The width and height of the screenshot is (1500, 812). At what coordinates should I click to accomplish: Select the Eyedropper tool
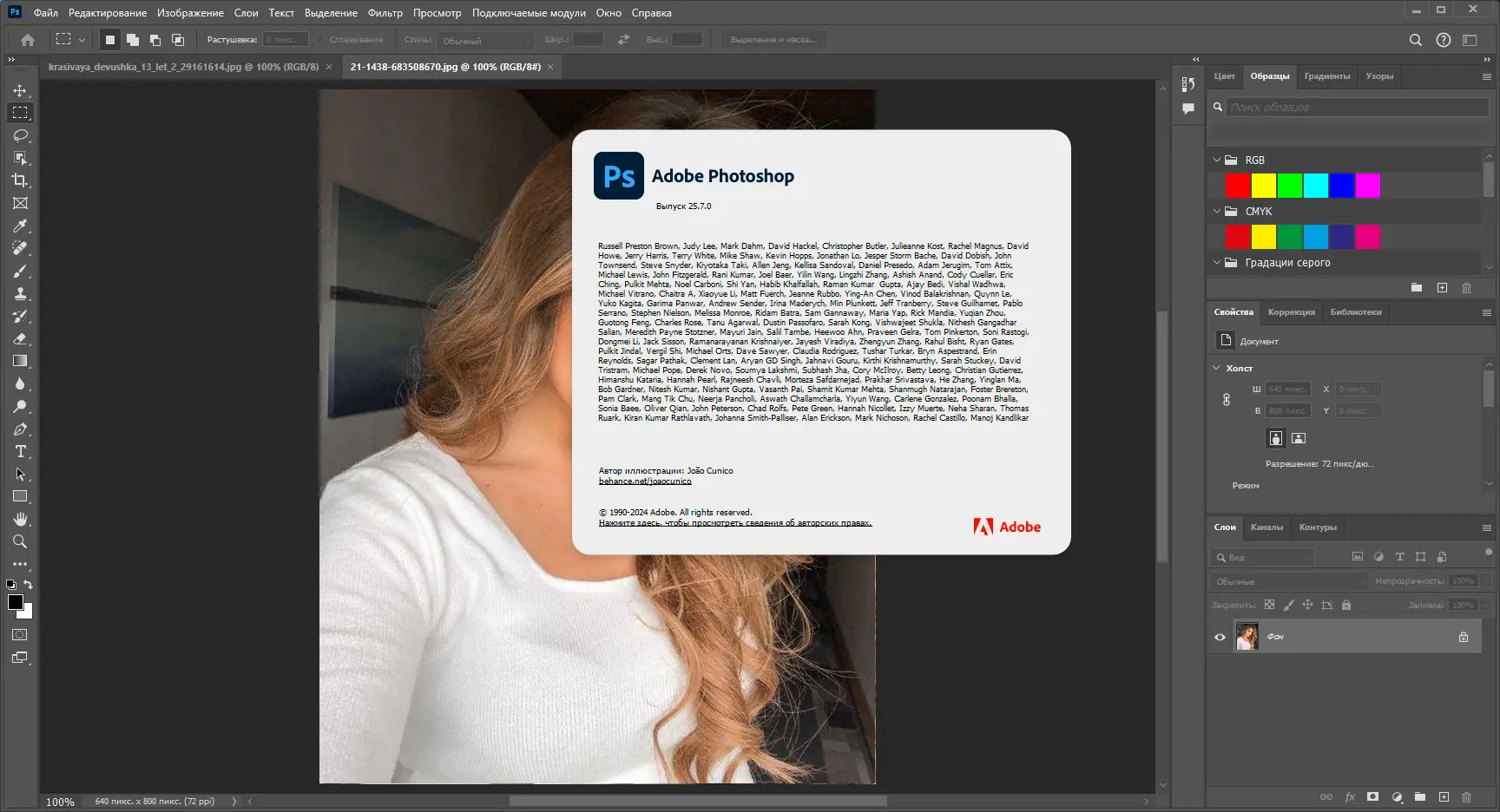(20, 226)
